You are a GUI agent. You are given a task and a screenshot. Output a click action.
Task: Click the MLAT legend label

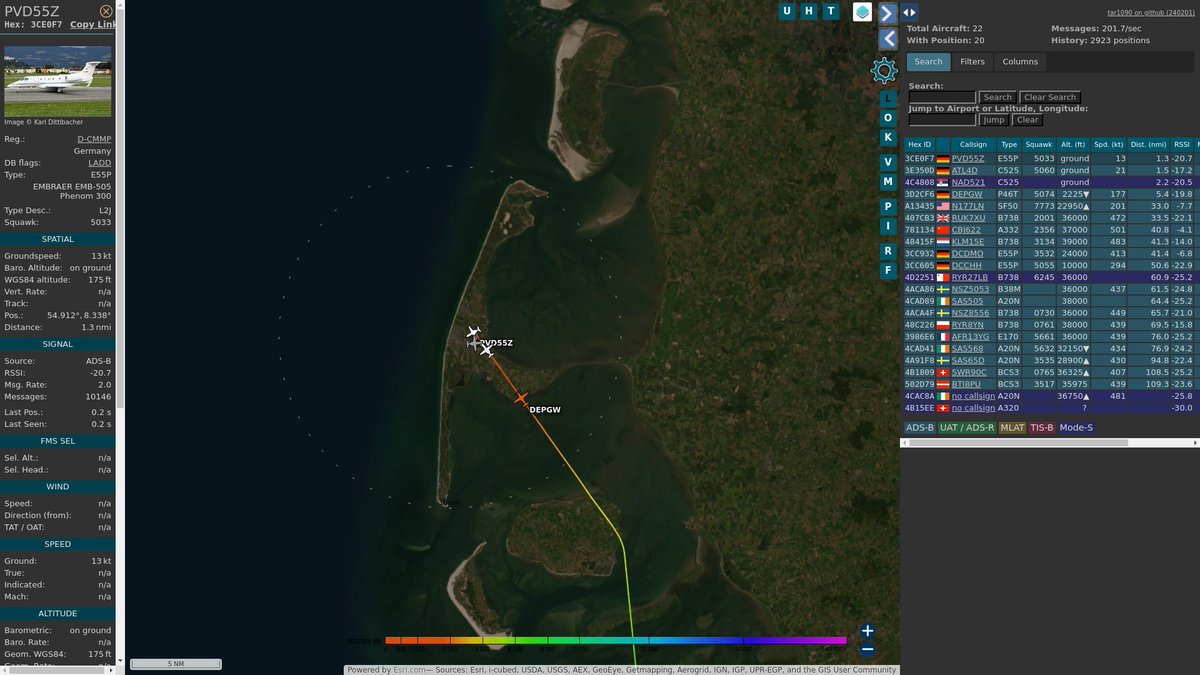[x=1012, y=428]
